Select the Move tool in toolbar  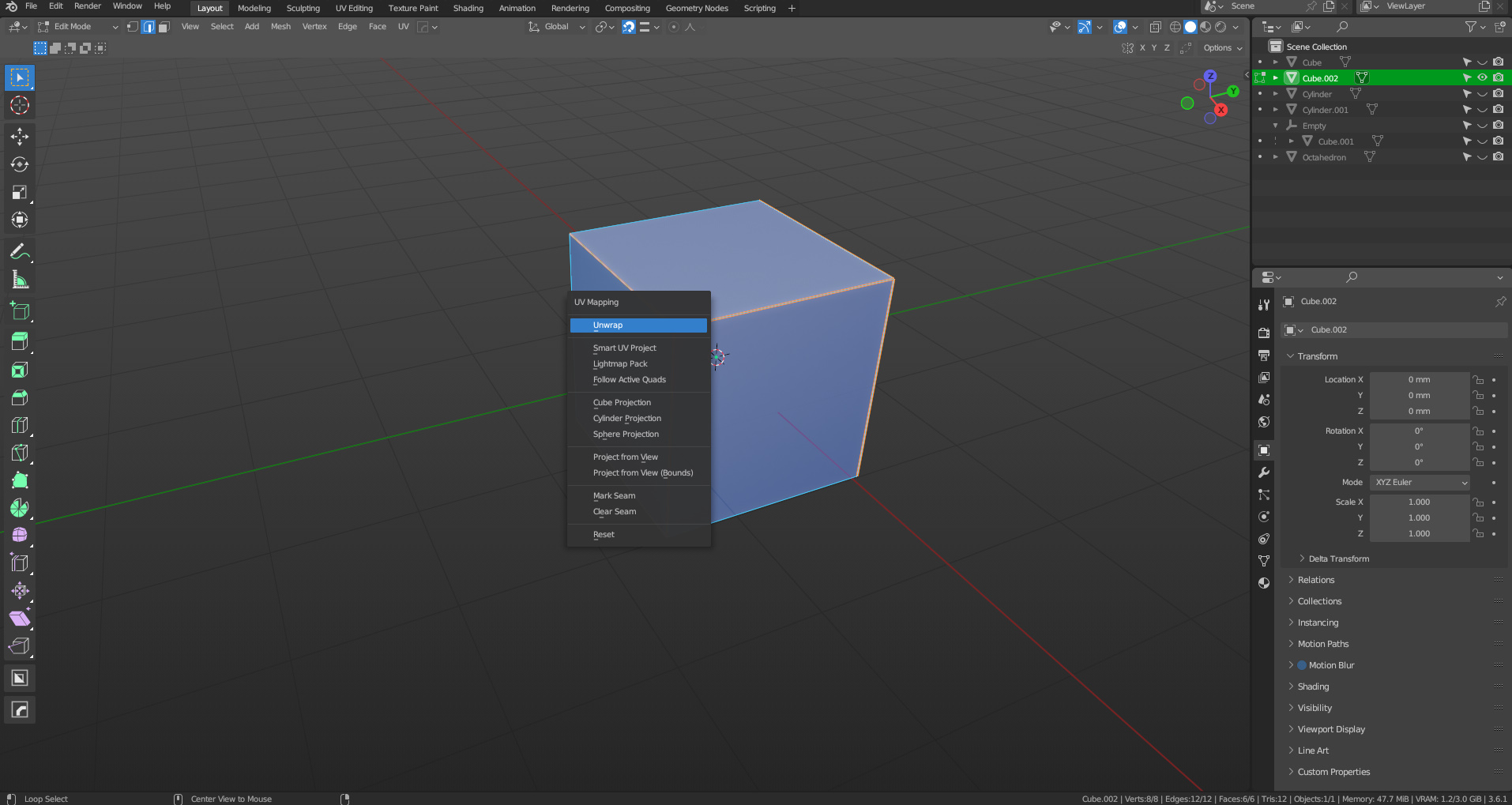[20, 137]
